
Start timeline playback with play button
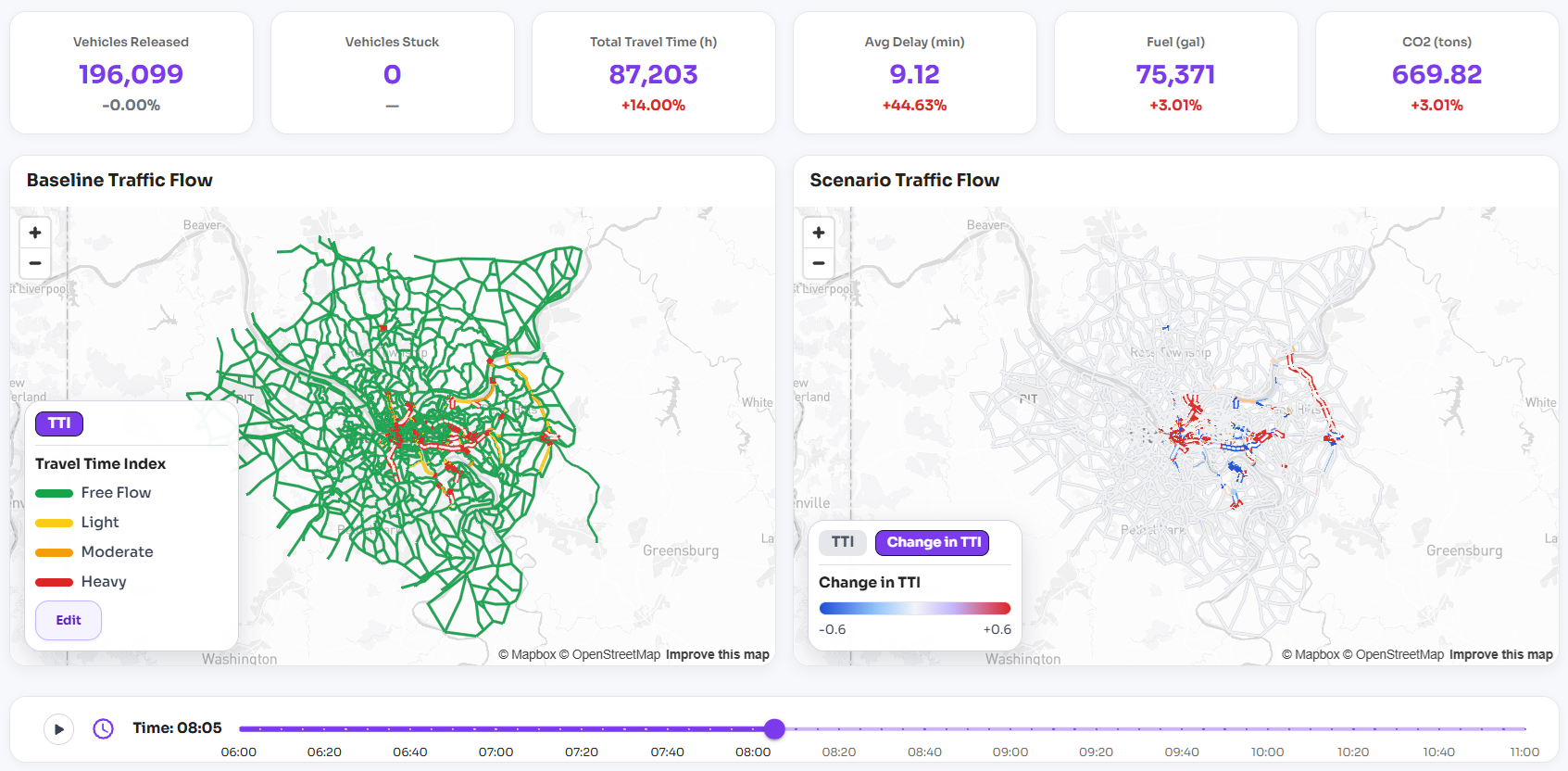(59, 729)
